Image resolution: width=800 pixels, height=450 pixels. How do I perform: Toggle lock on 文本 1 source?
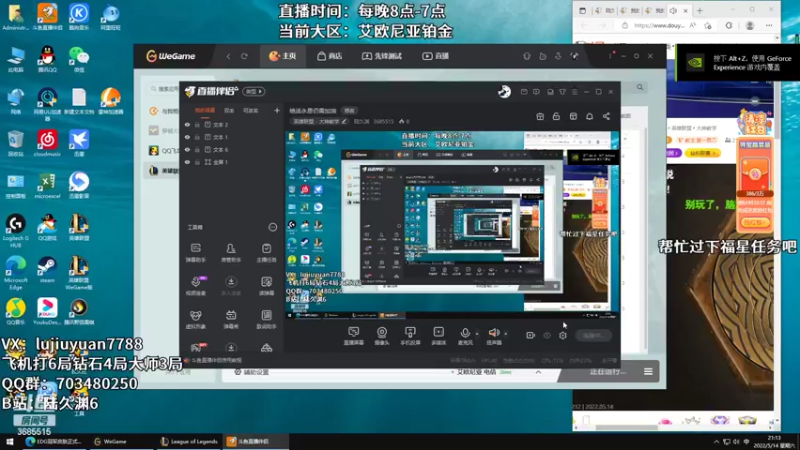tap(197, 137)
